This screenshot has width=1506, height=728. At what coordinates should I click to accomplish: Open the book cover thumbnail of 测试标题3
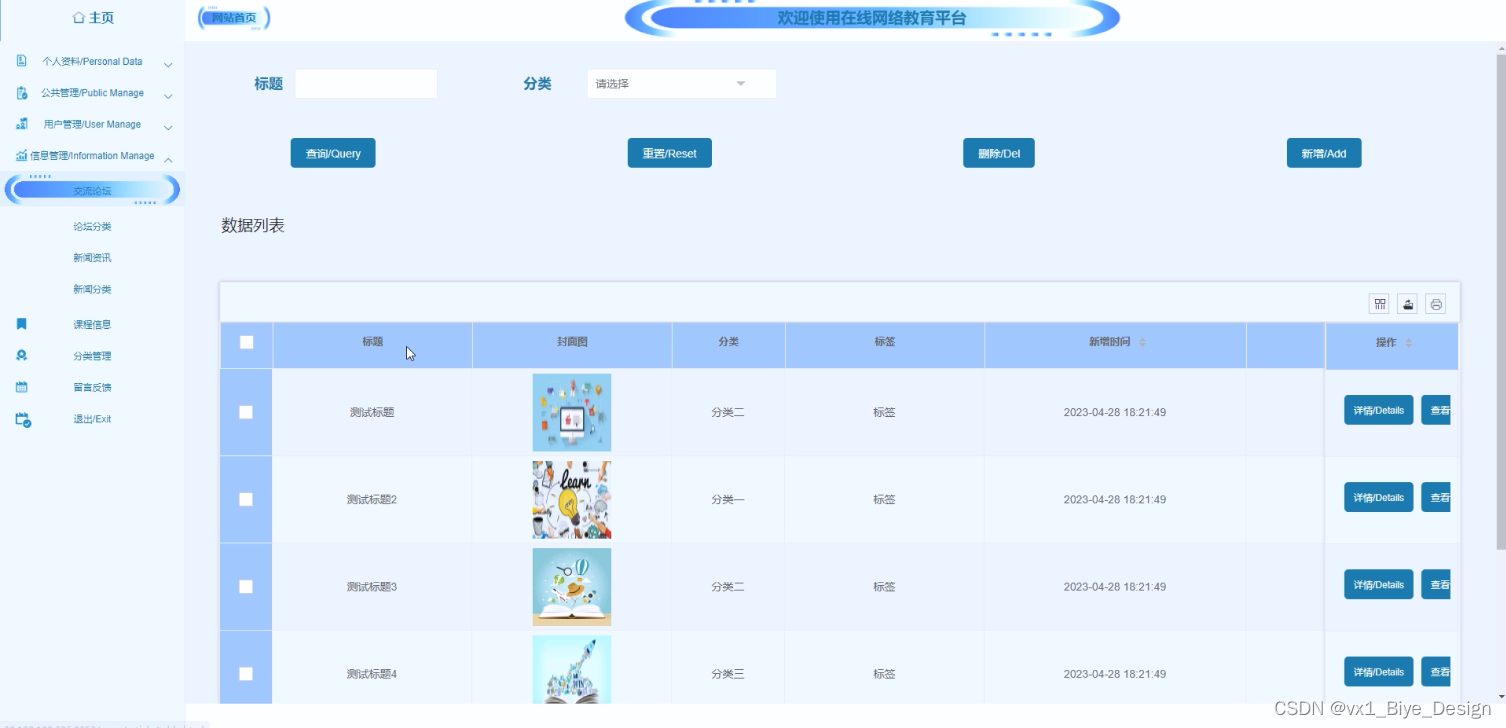click(572, 586)
